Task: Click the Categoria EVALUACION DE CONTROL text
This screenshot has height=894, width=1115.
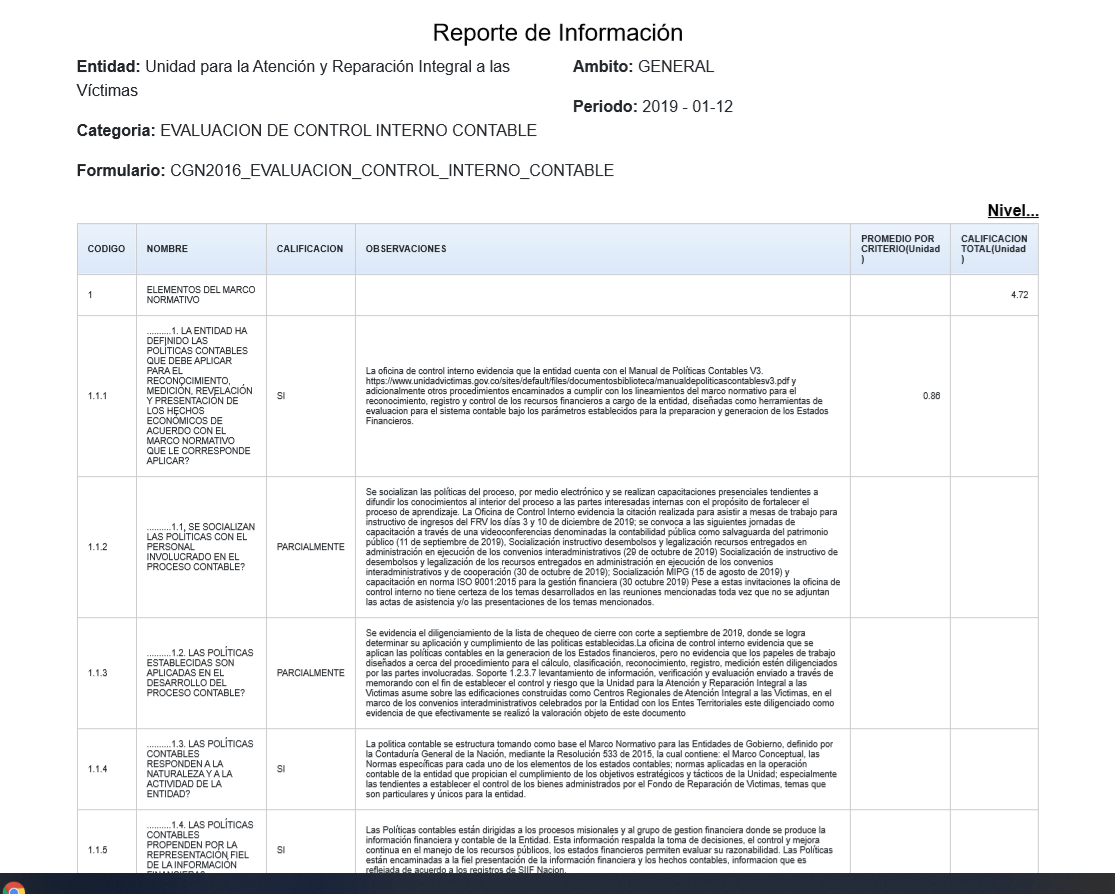Action: pyautogui.click(x=306, y=131)
